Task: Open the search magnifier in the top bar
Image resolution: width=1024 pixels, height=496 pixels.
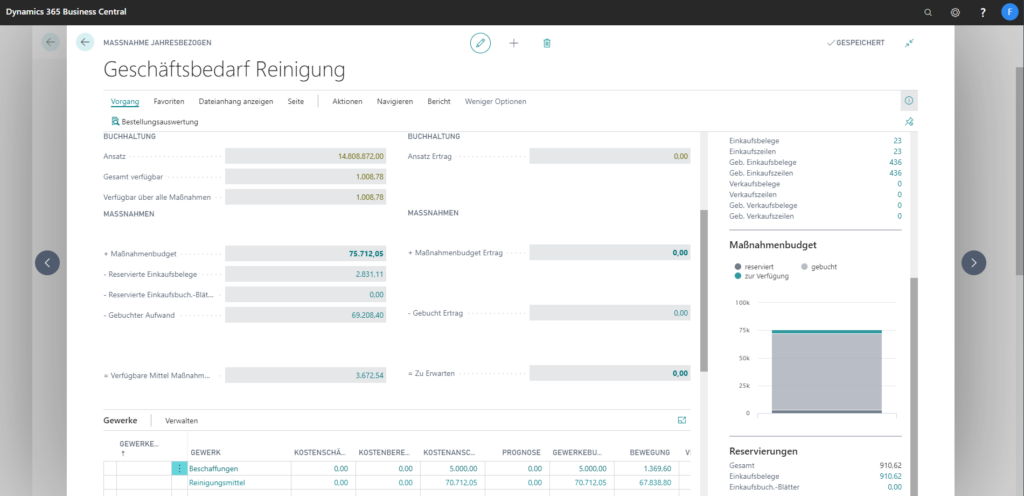Action: (x=928, y=12)
